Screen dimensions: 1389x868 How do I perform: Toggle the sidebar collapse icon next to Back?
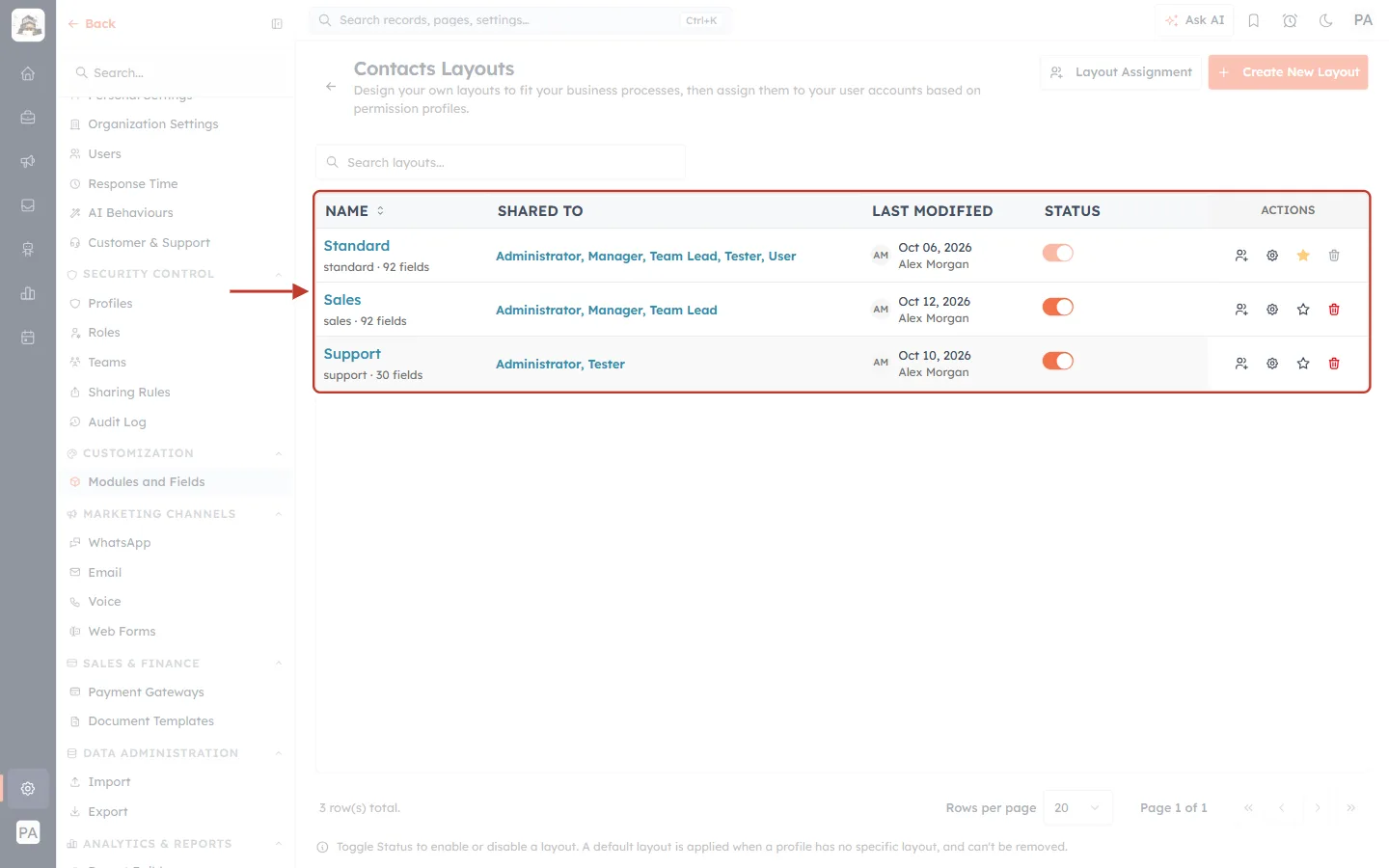click(x=277, y=24)
